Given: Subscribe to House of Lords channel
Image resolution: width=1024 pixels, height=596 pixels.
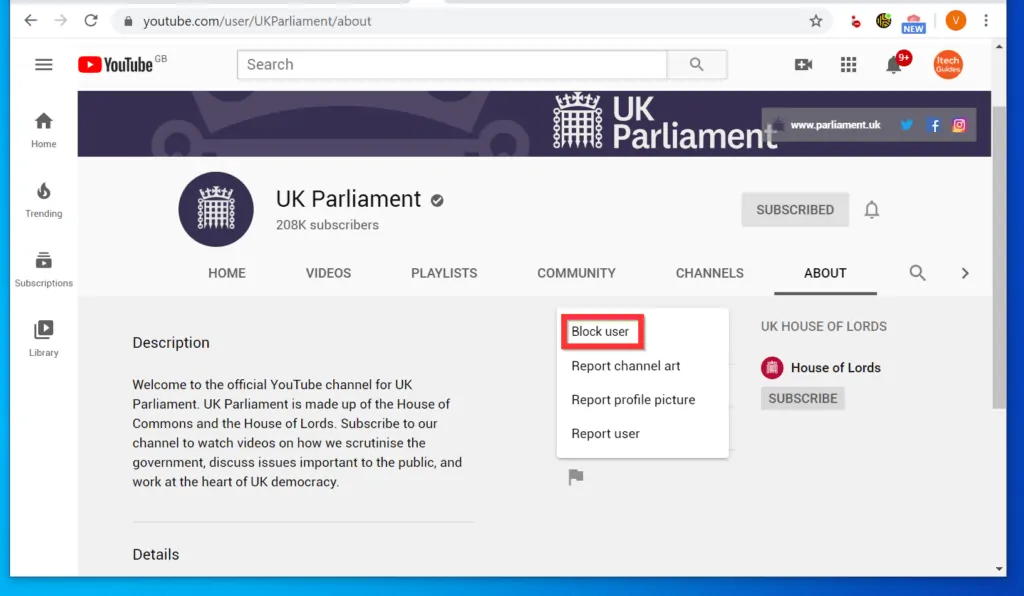Looking at the screenshot, I should click(x=803, y=398).
